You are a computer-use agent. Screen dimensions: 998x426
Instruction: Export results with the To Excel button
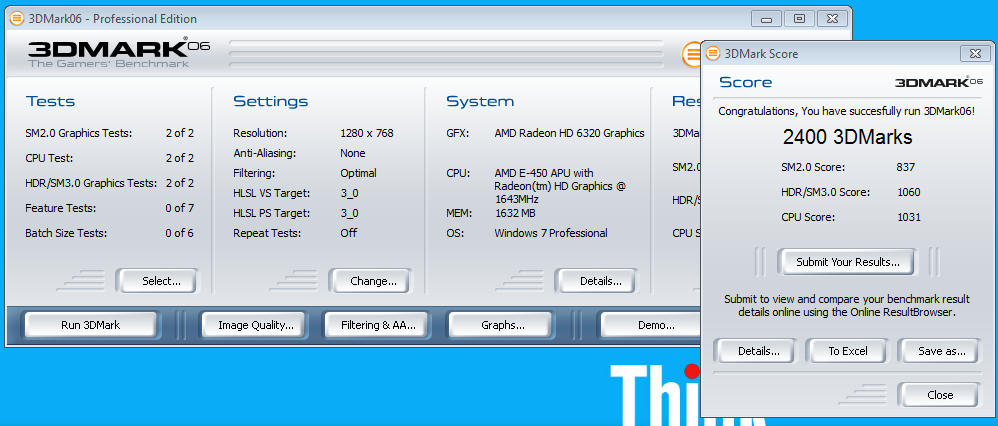(848, 351)
